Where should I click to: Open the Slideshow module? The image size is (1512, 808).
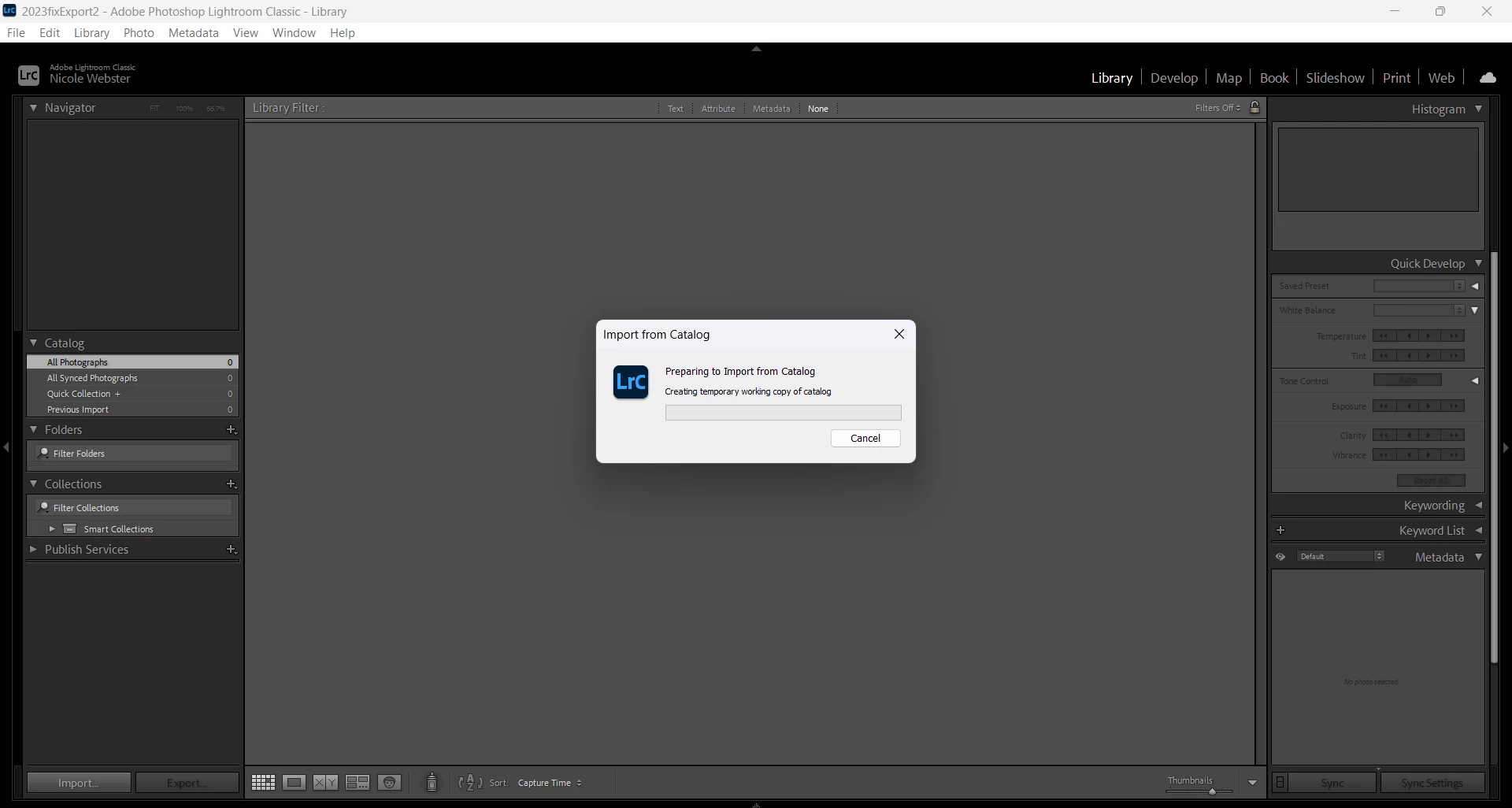pos(1335,78)
